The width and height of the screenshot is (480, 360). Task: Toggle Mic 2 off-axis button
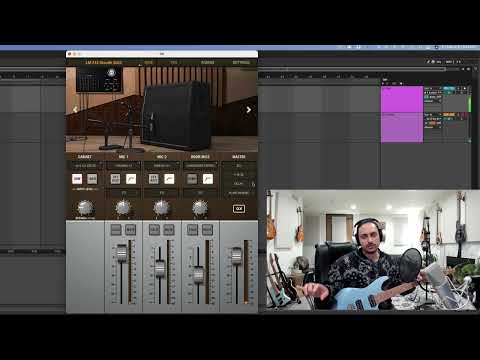pyautogui.click(x=154, y=179)
